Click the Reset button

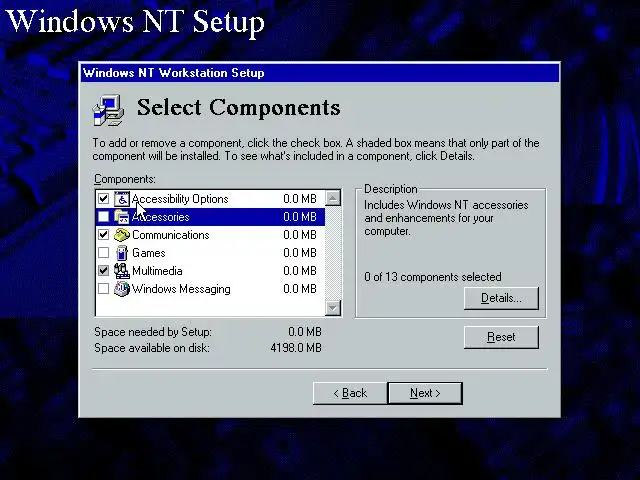coord(501,337)
